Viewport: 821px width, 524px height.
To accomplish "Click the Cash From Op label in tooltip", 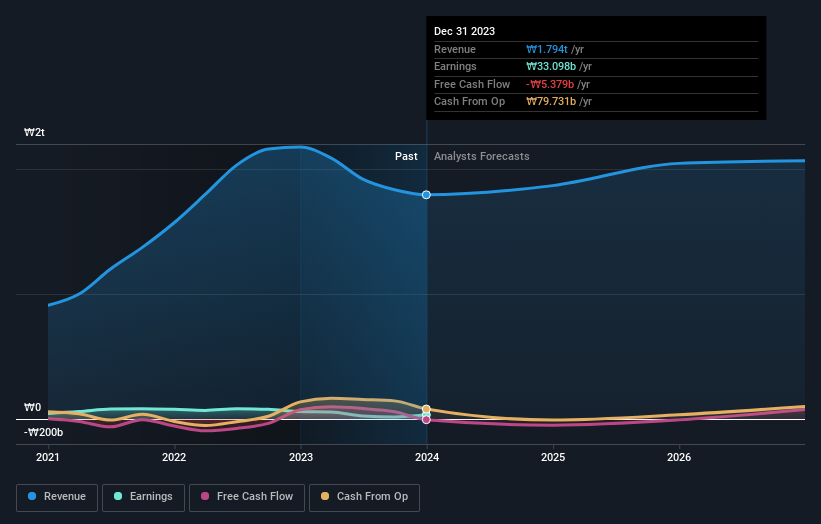I will click(x=470, y=102).
